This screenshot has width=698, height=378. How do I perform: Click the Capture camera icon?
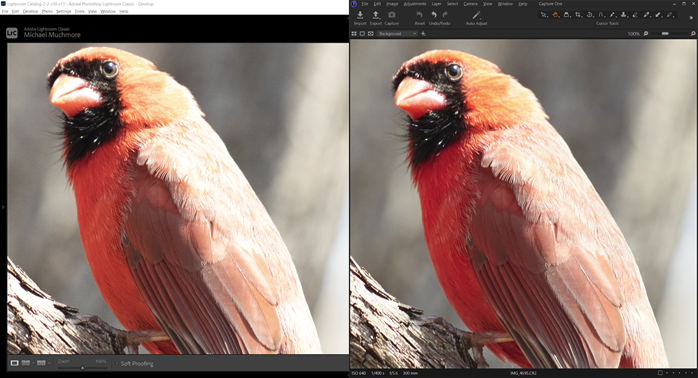coord(391,15)
